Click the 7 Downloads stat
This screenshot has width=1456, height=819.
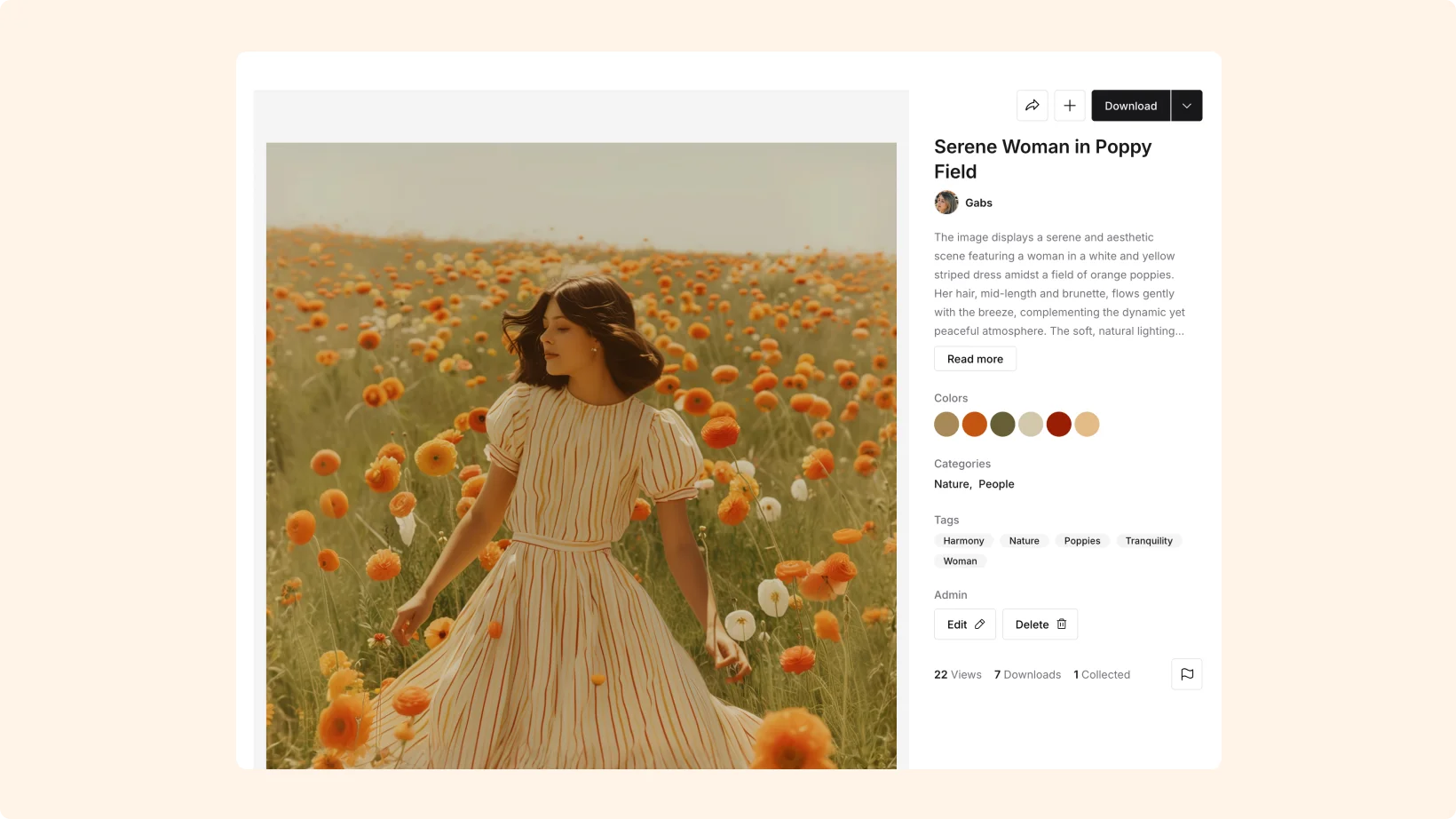tap(1027, 675)
